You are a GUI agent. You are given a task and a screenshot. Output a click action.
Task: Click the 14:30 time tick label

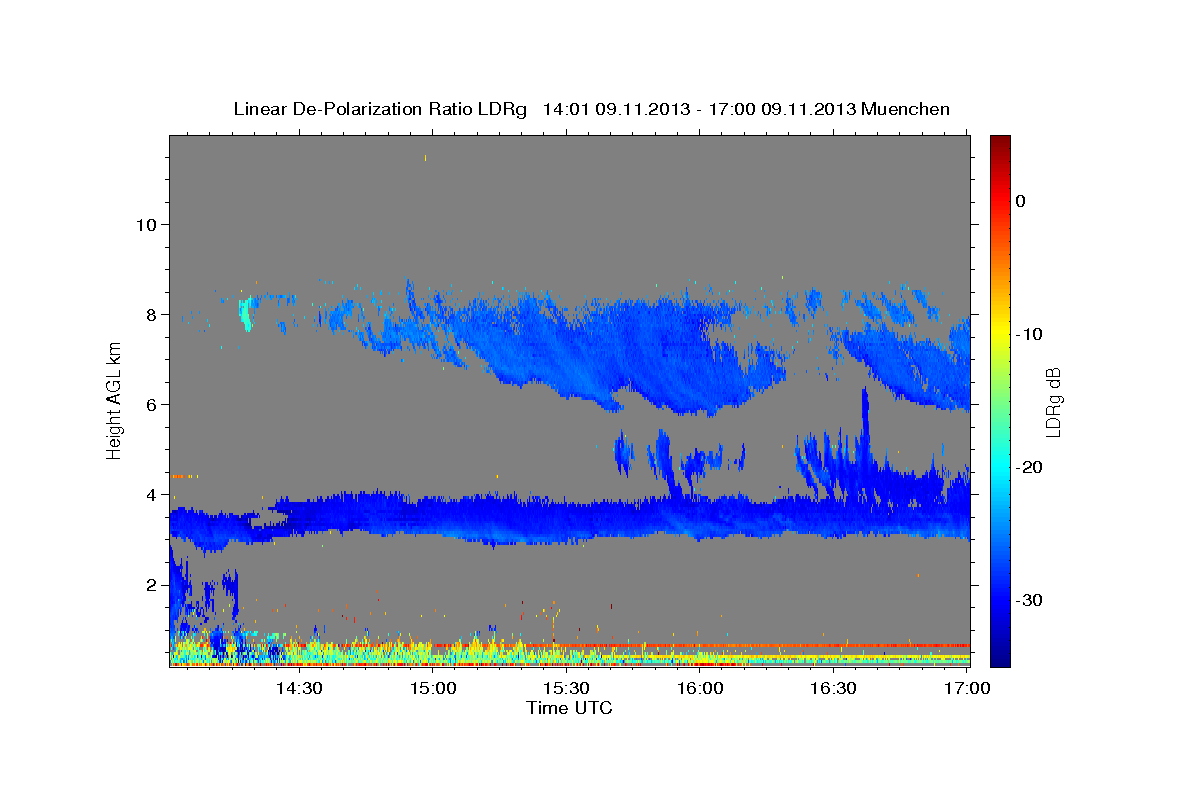[298, 688]
